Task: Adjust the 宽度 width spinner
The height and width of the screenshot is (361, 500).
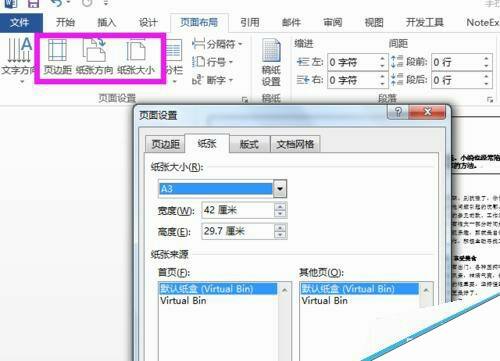Action: point(280,210)
